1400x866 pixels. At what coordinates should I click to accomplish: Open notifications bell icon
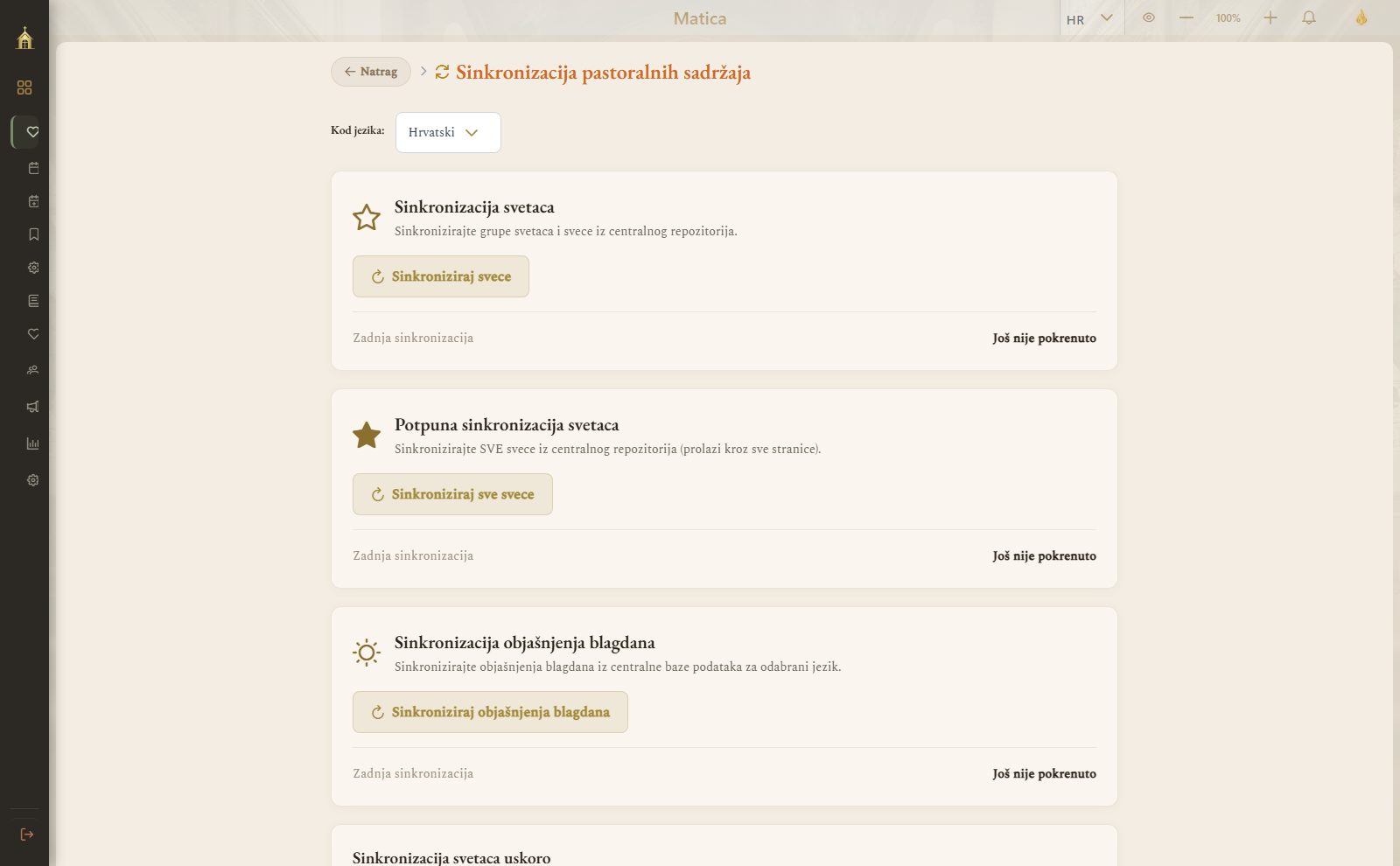click(1309, 17)
